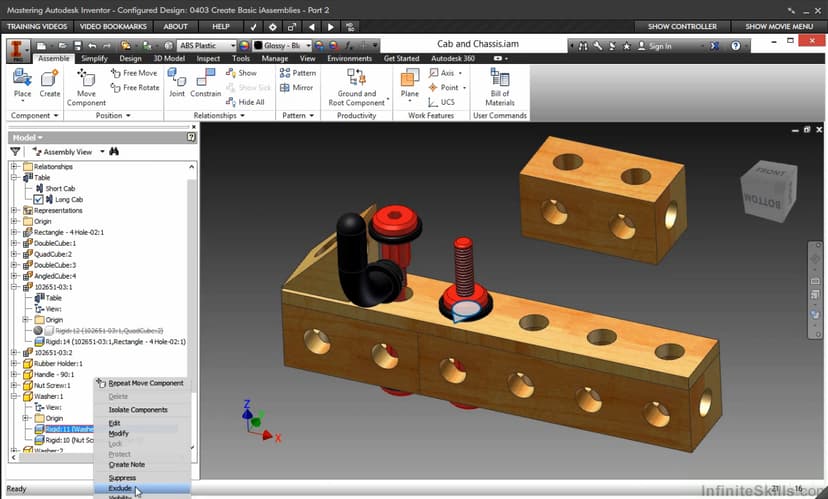Click SHOW CONTROLLER button

682,26
